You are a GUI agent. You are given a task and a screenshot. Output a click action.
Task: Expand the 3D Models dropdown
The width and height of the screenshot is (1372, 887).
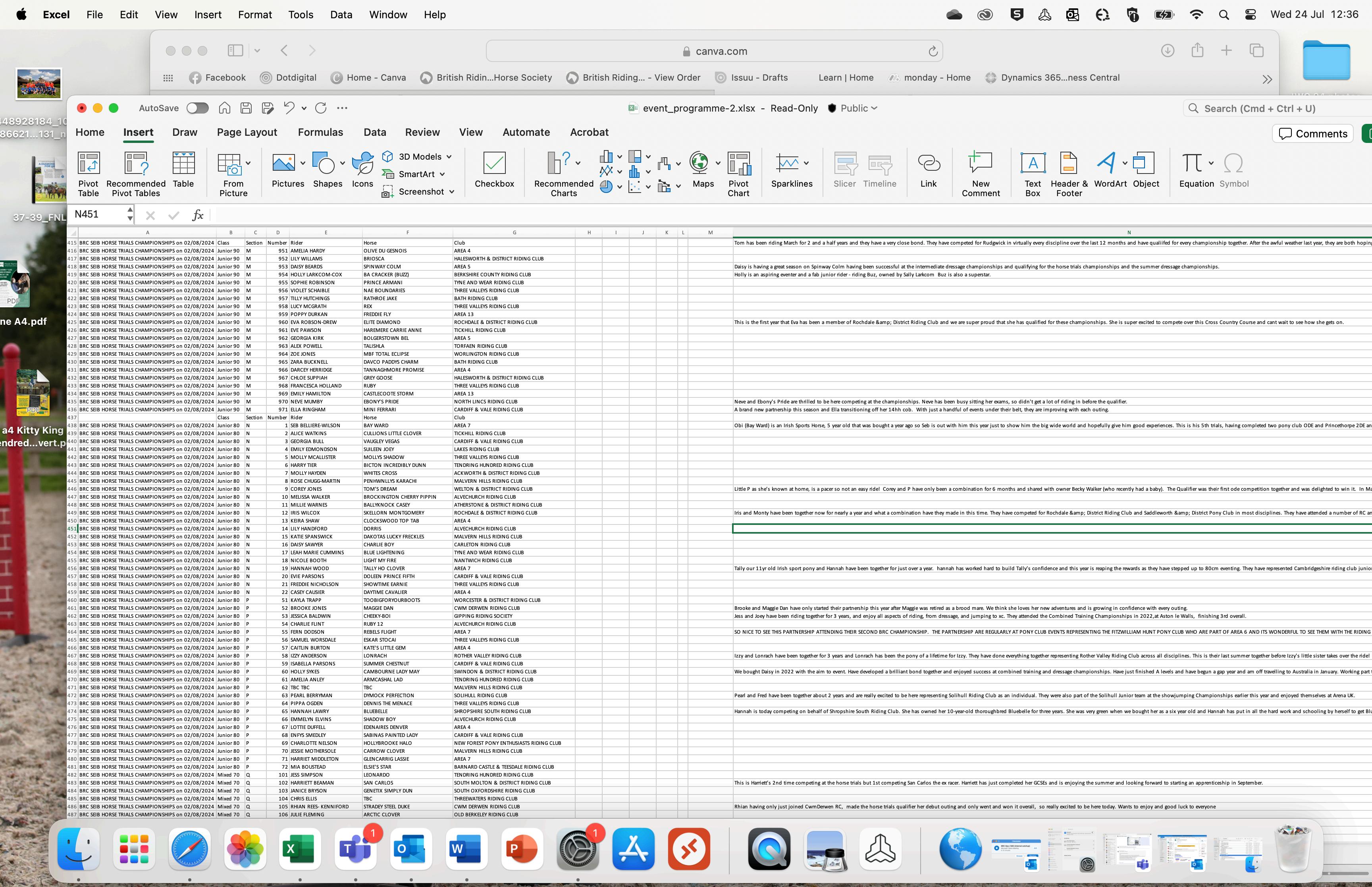(x=449, y=157)
